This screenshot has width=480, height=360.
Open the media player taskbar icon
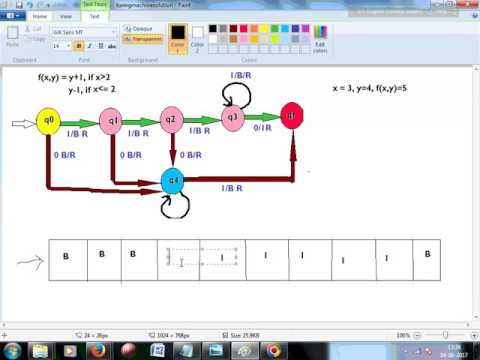[x=70, y=351]
